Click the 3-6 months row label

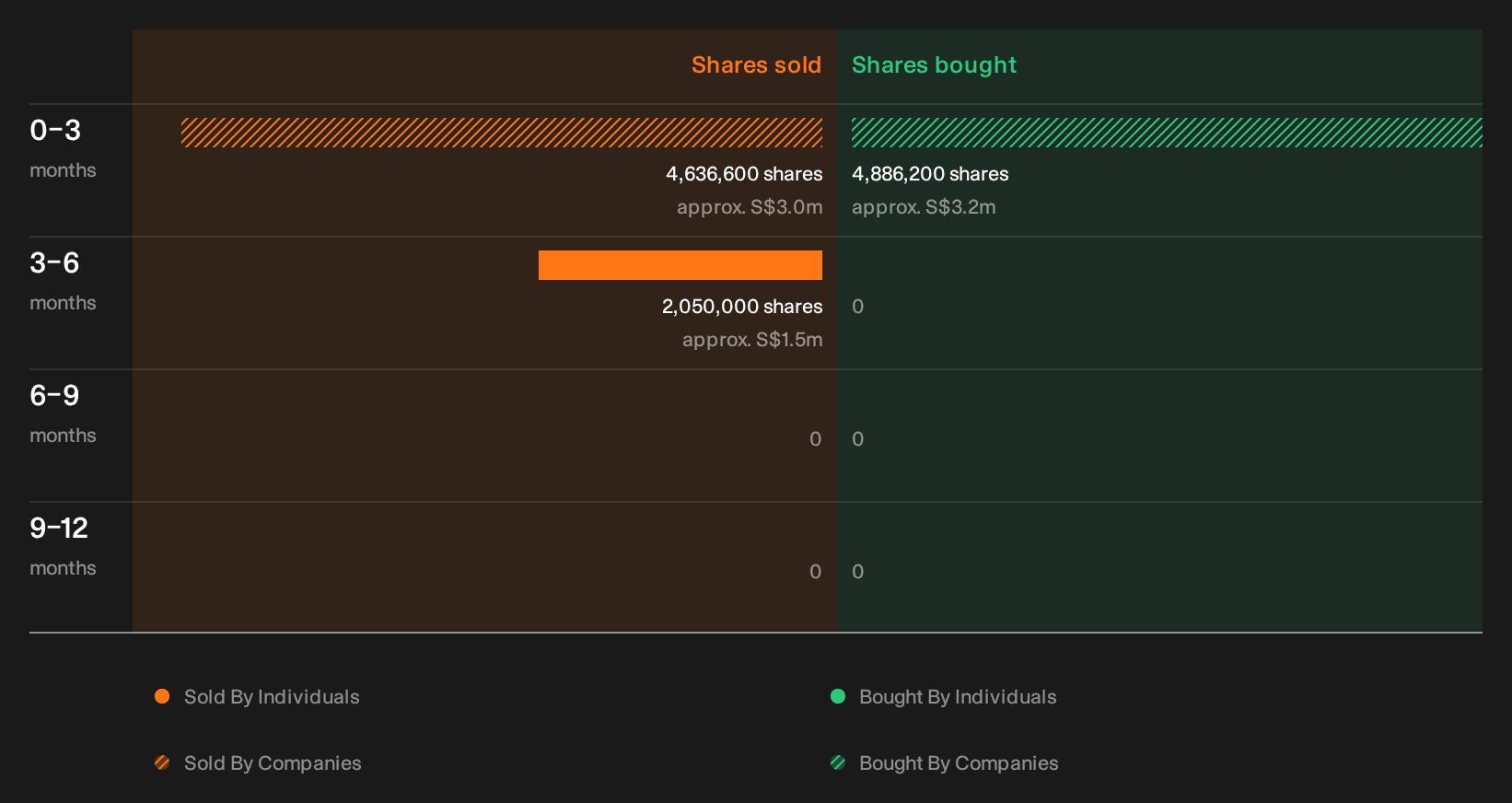coord(63,281)
